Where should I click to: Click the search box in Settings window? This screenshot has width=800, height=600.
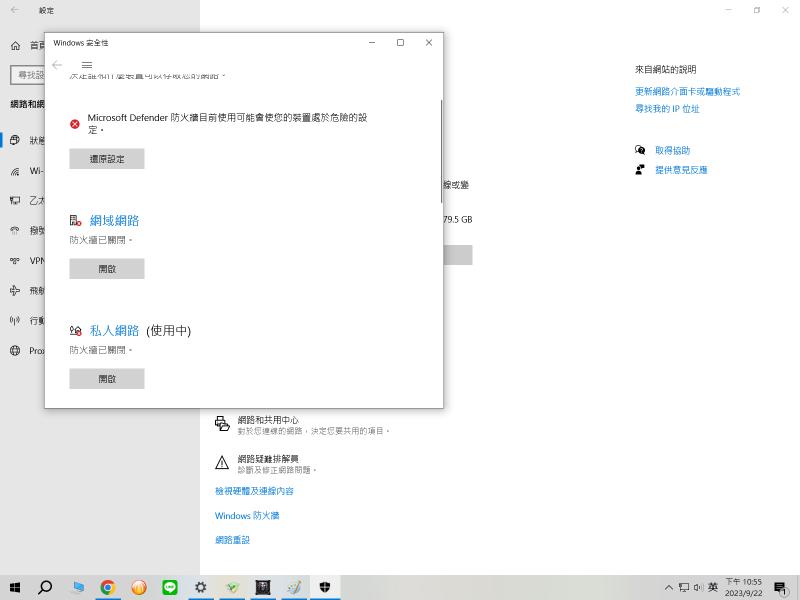[28, 75]
